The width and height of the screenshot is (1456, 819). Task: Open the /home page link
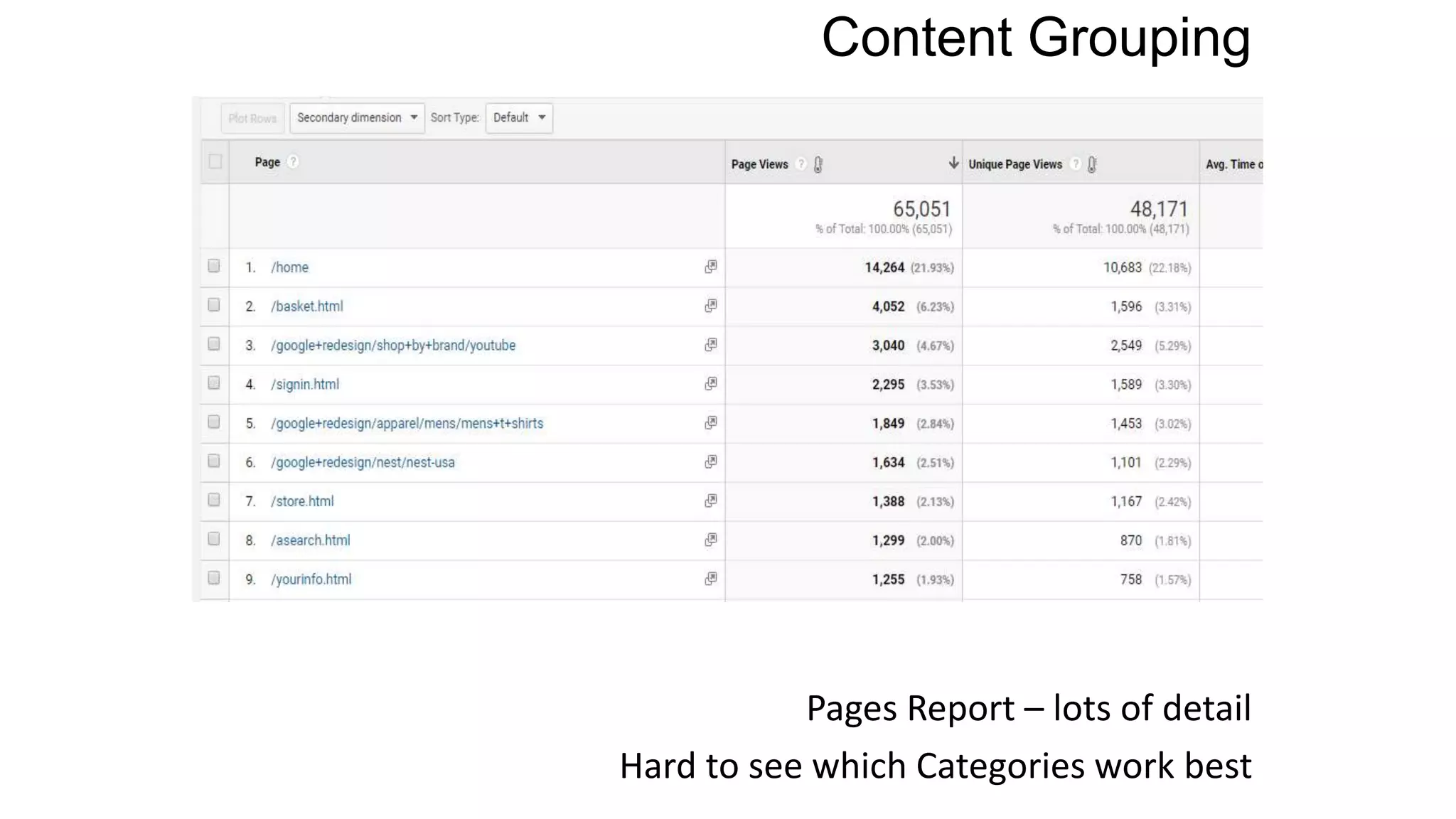coord(289,267)
